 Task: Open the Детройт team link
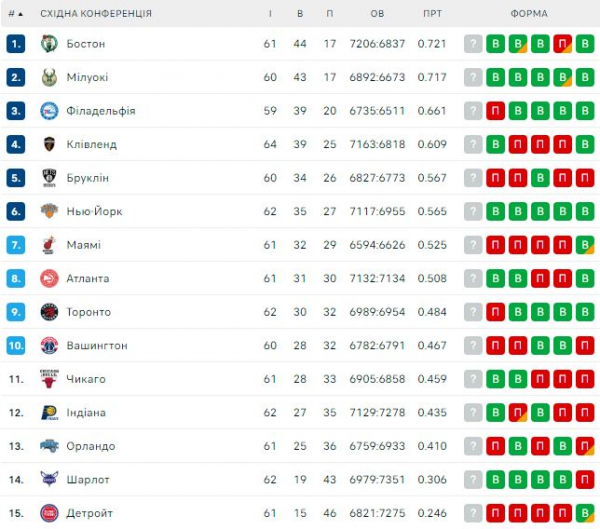coord(89,513)
